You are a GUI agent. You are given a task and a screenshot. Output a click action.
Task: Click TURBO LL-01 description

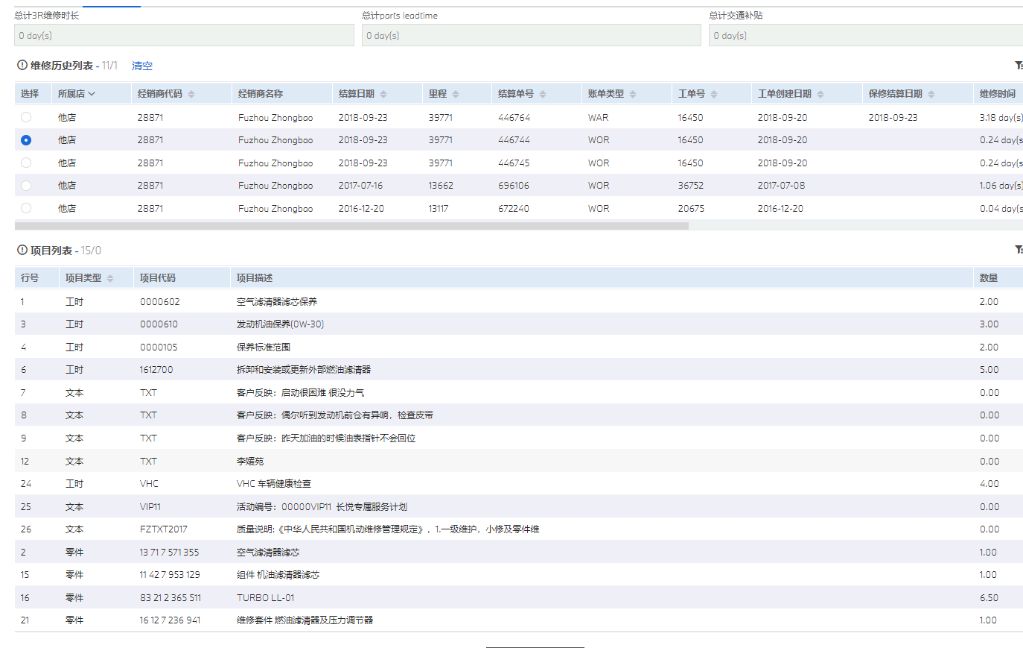pyautogui.click(x=266, y=598)
